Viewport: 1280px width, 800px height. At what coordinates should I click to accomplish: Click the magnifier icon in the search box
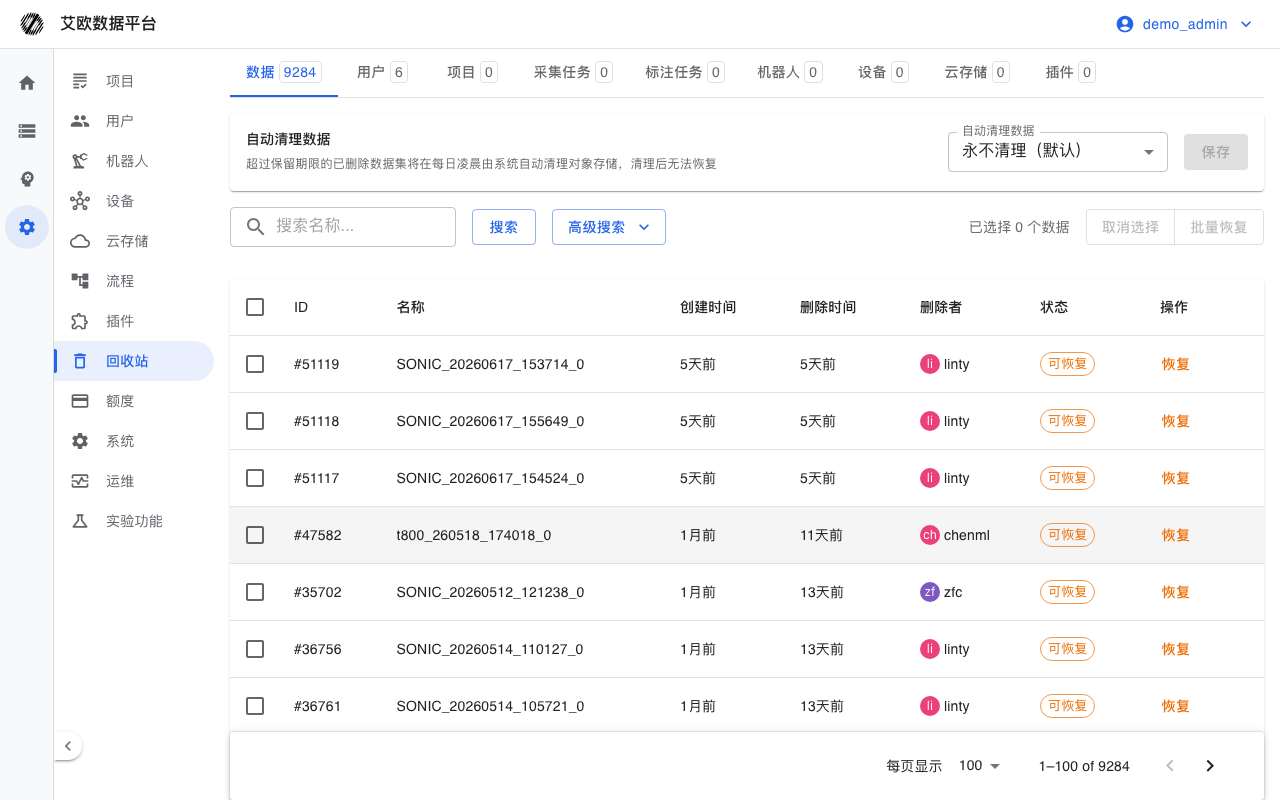click(x=256, y=226)
